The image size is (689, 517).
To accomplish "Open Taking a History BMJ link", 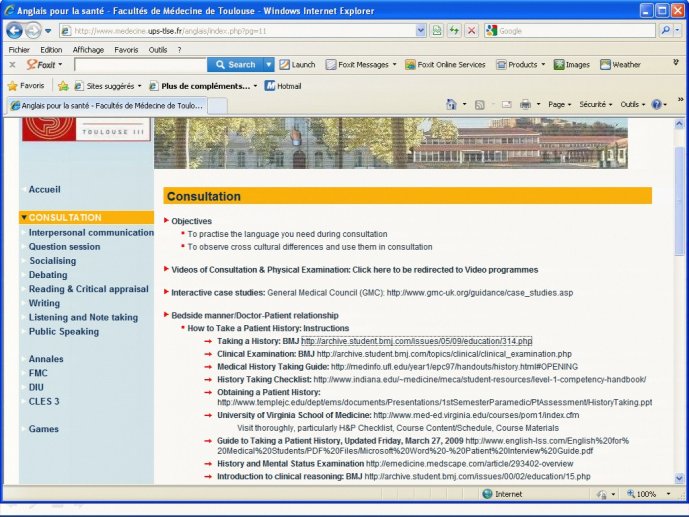I will [x=416, y=341].
